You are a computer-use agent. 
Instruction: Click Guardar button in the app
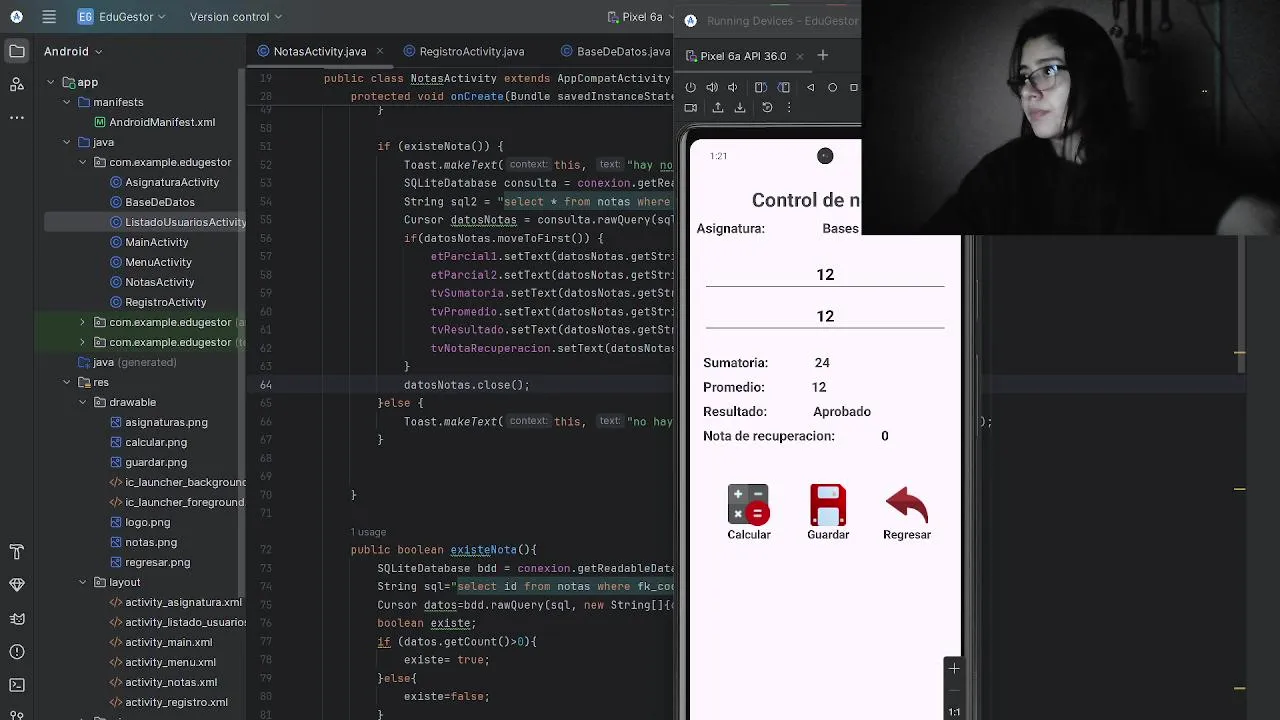point(828,513)
